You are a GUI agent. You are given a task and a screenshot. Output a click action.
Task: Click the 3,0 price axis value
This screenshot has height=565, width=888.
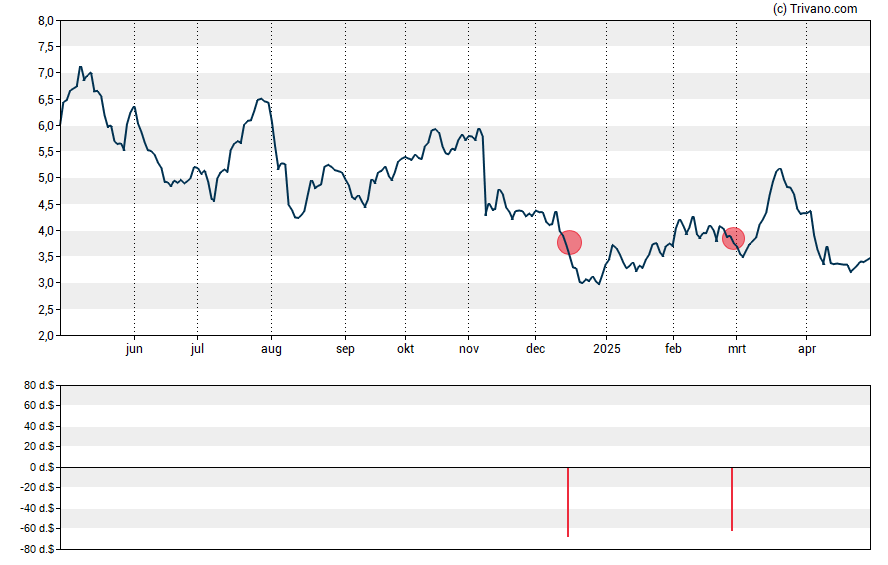tap(46, 283)
